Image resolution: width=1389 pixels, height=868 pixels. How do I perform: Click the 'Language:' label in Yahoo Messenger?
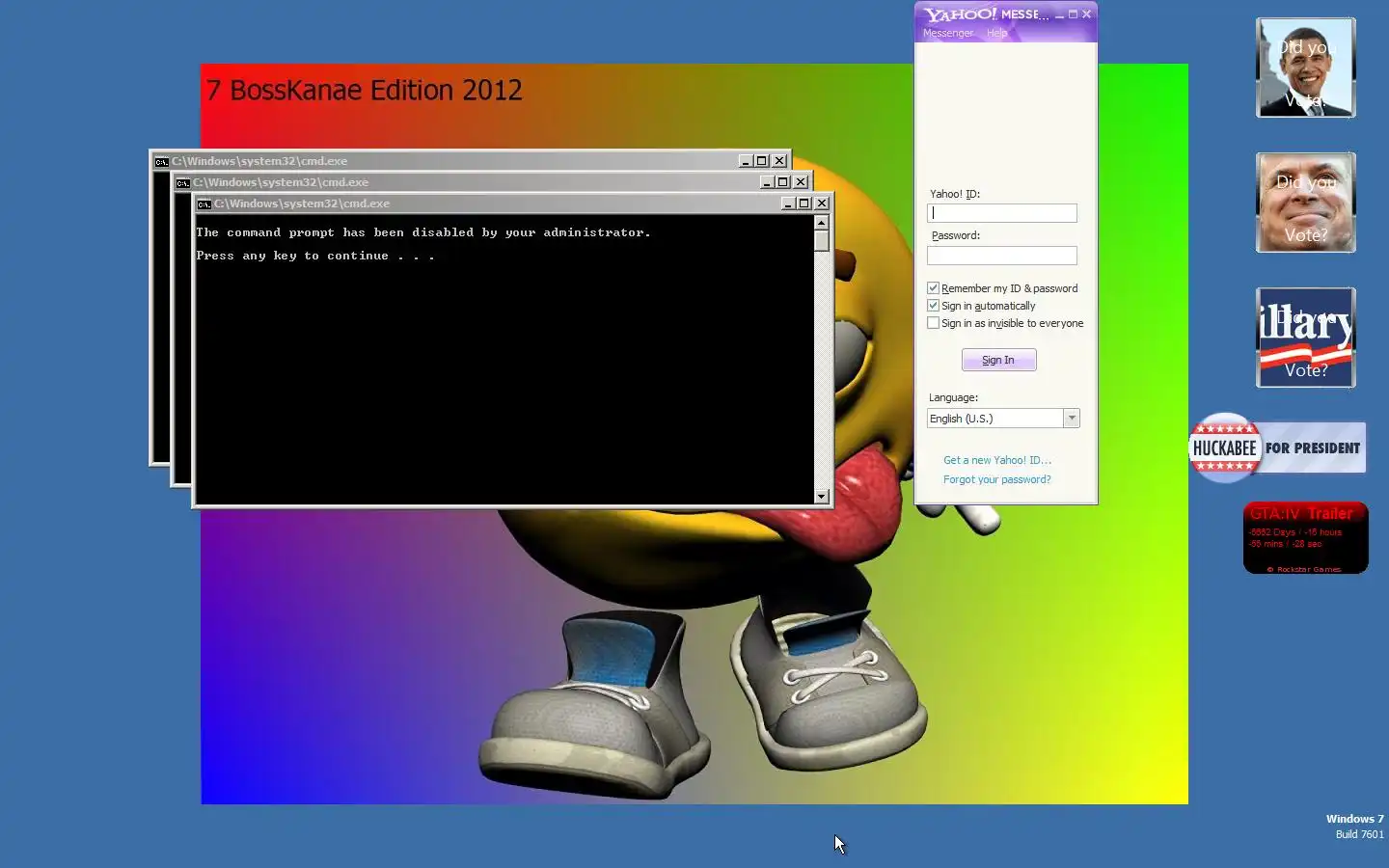click(953, 397)
